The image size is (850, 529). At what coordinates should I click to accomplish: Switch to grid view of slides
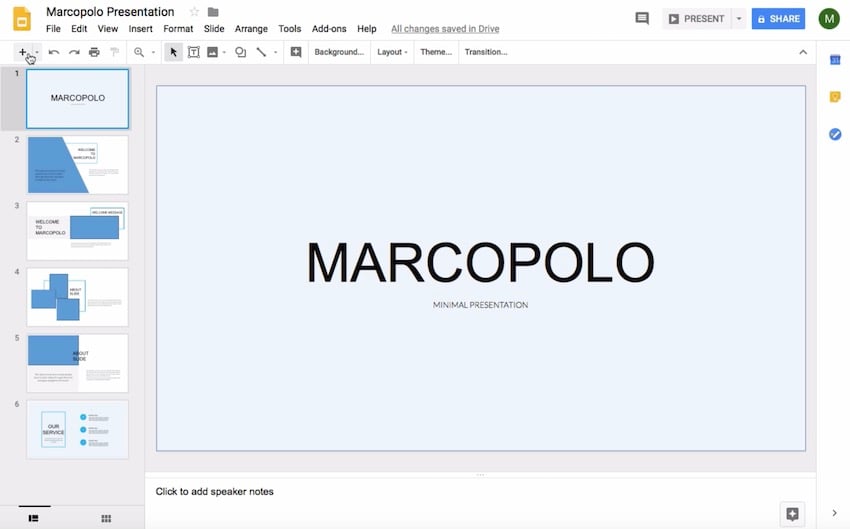point(106,518)
